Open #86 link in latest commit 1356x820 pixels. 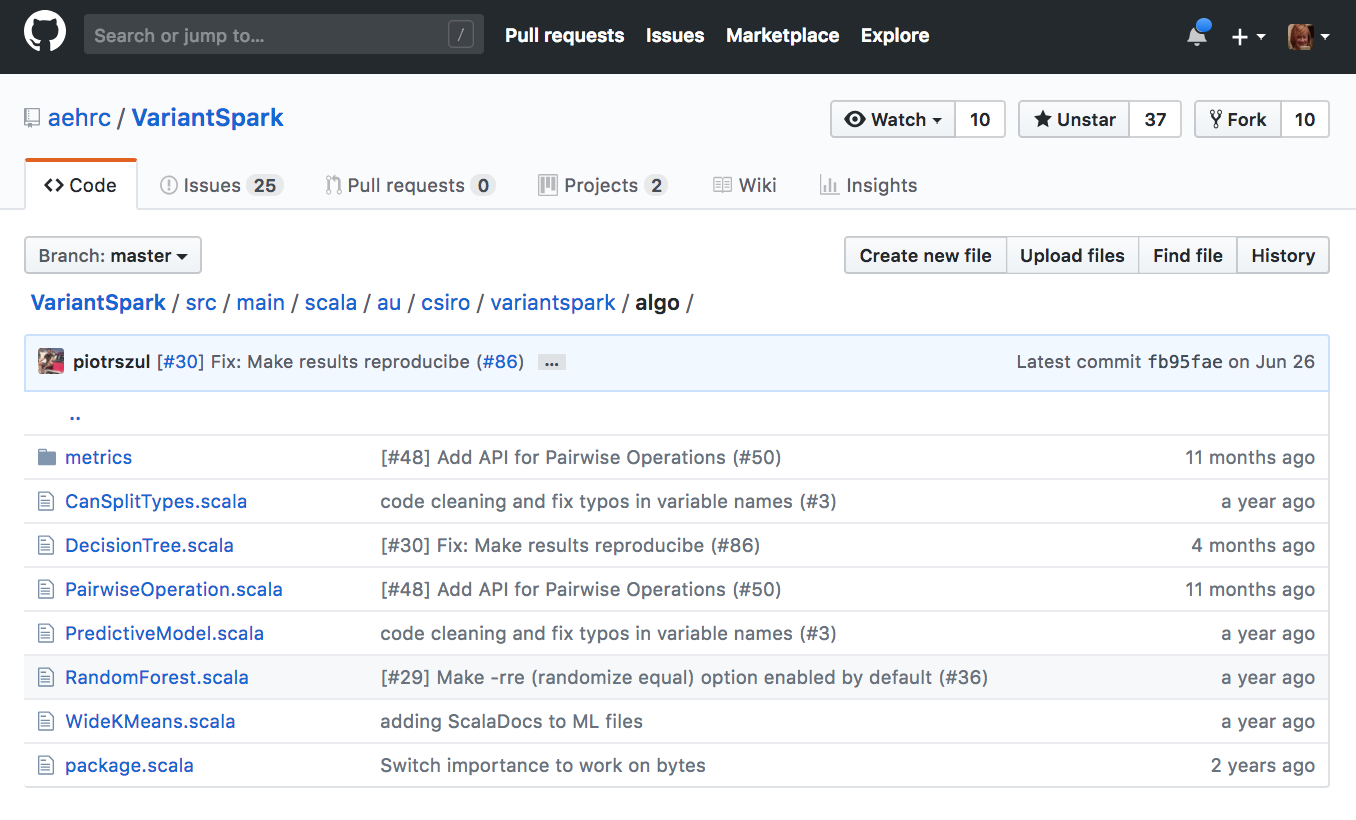click(x=500, y=361)
